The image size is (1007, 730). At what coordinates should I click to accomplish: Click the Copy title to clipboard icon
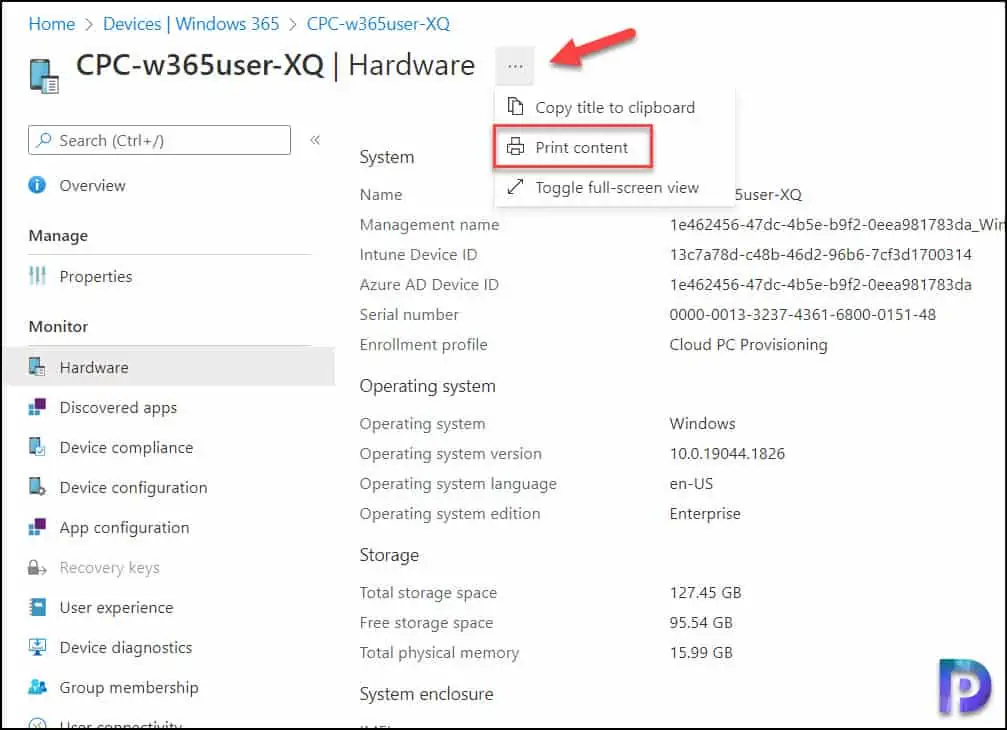point(515,107)
